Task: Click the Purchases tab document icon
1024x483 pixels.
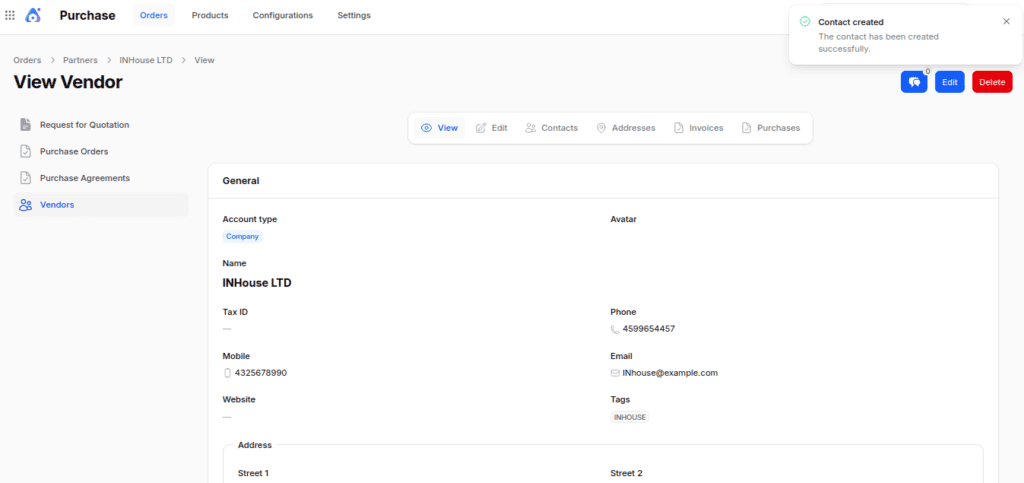Action: tap(746, 128)
